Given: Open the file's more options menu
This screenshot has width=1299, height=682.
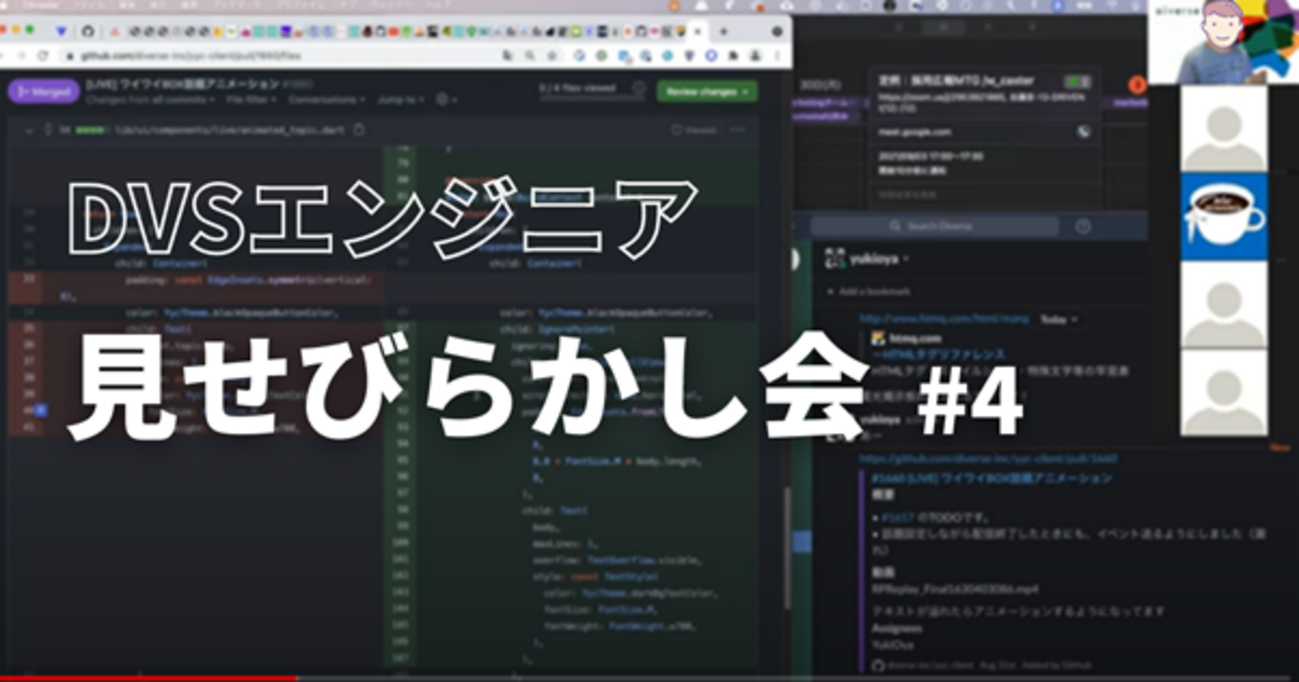Looking at the screenshot, I should 738,130.
